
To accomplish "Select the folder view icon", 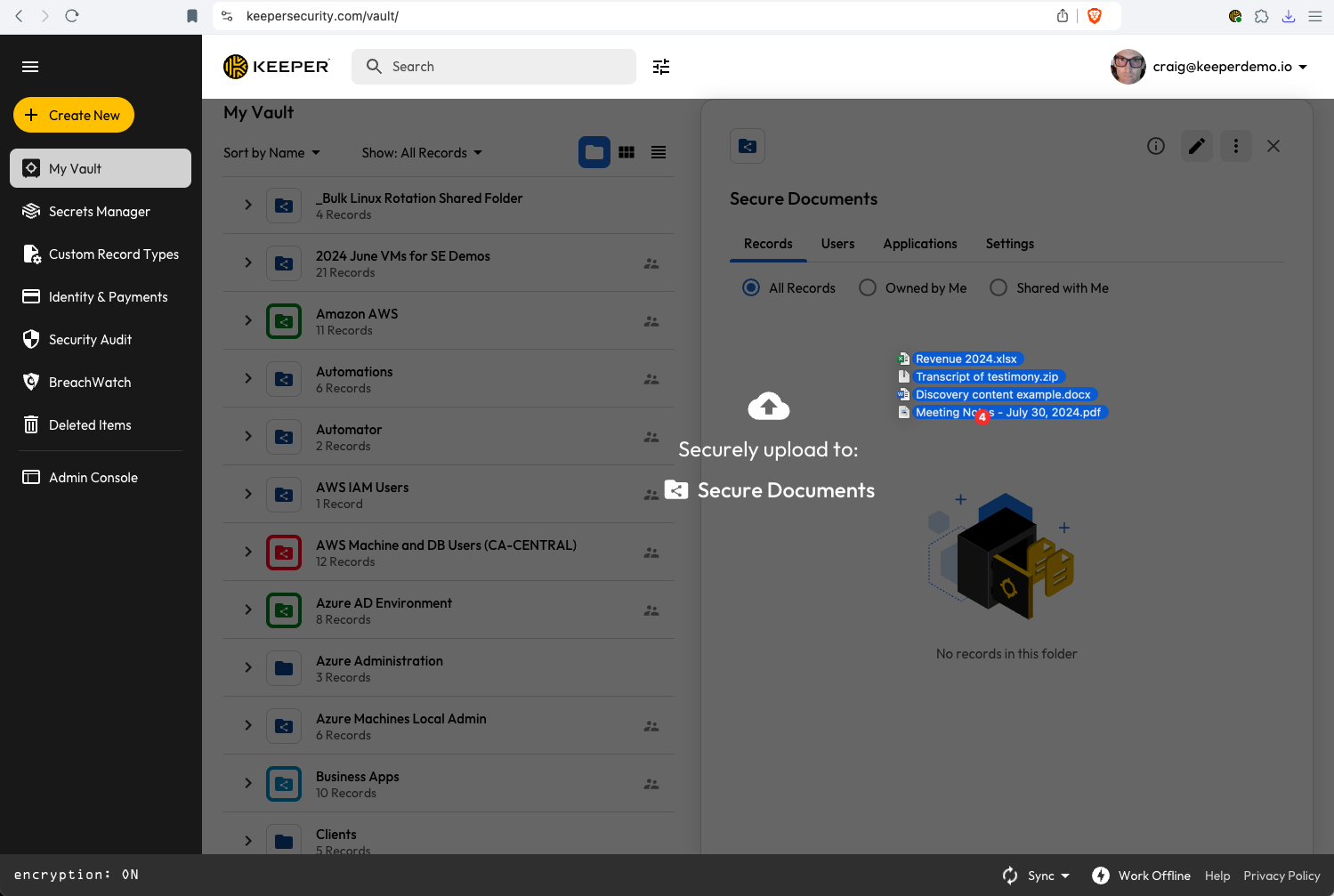I will coord(594,152).
